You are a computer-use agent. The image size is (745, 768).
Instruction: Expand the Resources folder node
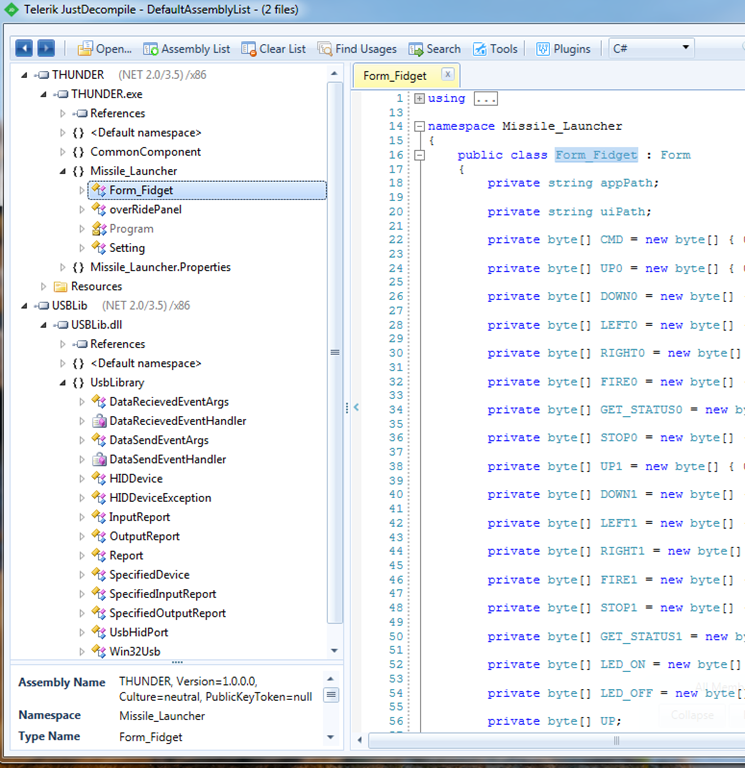click(x=44, y=286)
